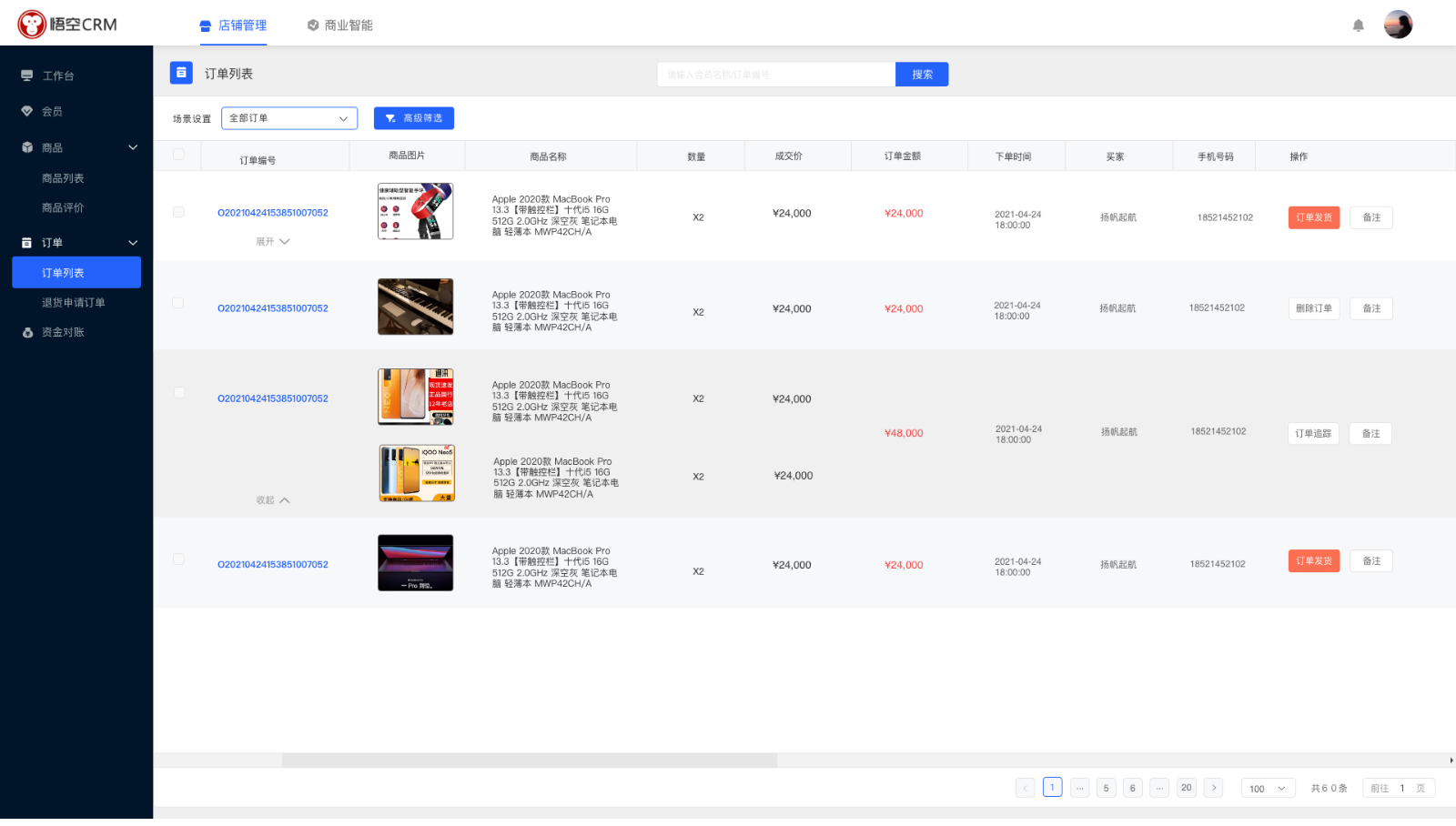
Task: Click the horizontal scrollbar thumb
Action: [530, 761]
